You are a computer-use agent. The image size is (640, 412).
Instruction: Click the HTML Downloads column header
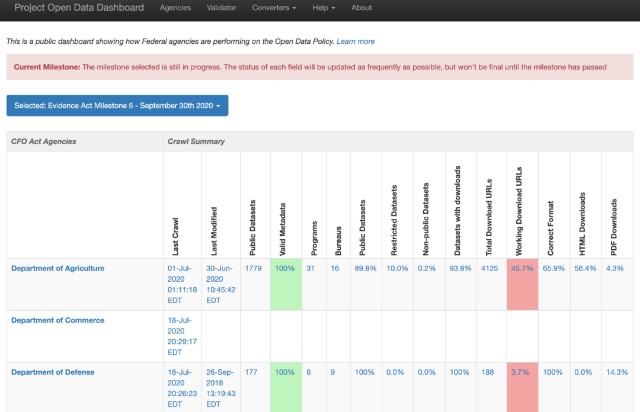tap(582, 224)
